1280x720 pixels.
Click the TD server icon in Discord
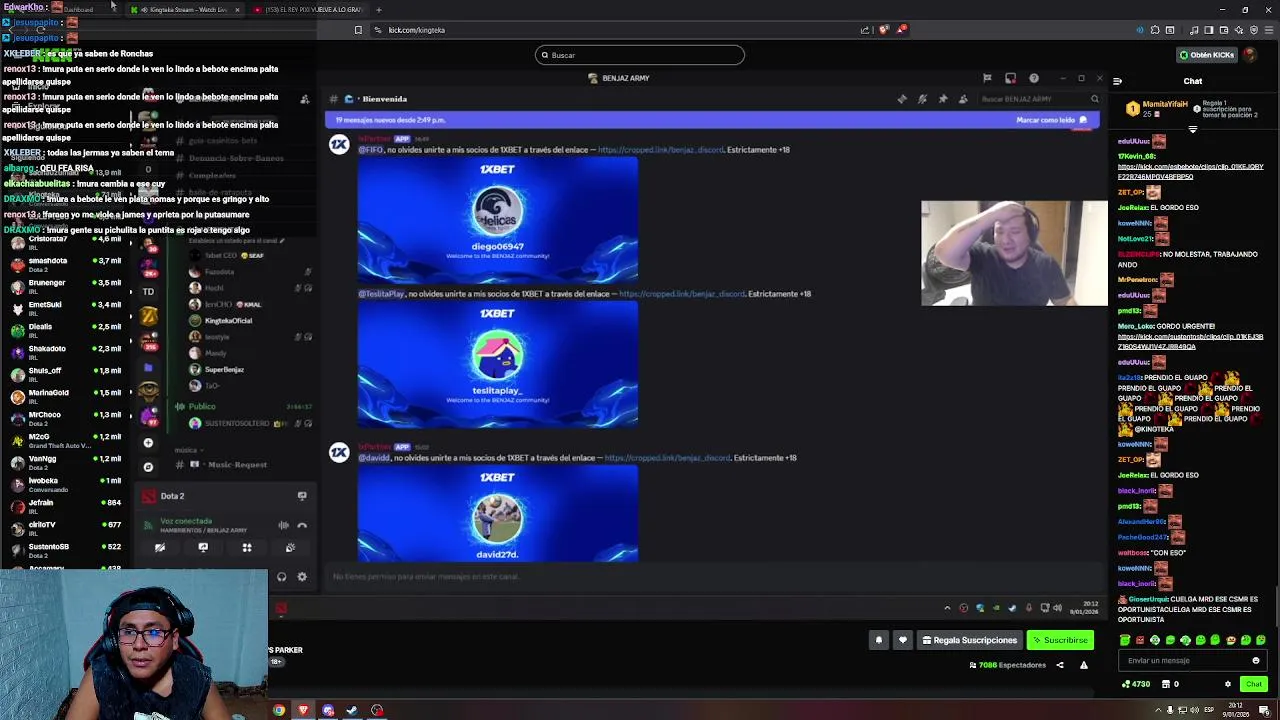coord(148,292)
